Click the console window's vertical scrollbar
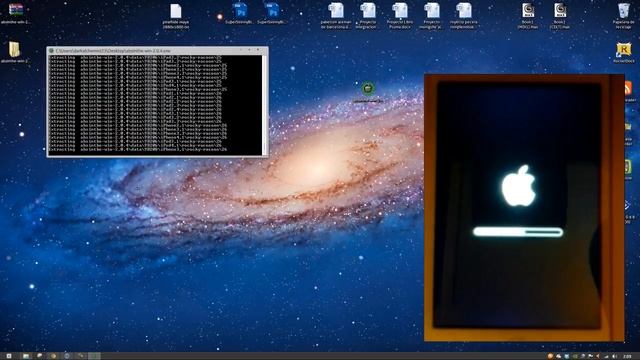 tap(264, 105)
